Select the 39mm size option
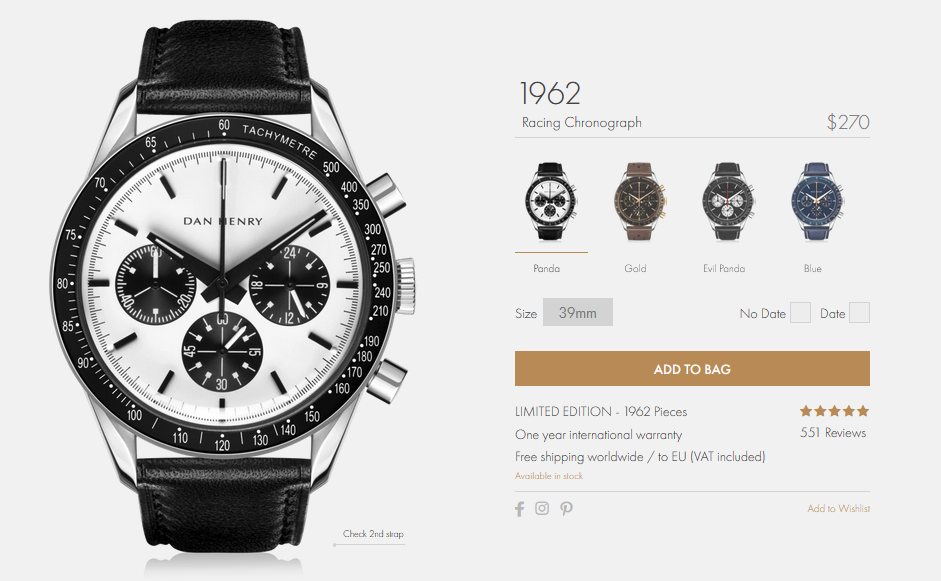Screen dimensions: 941x581 578,312
